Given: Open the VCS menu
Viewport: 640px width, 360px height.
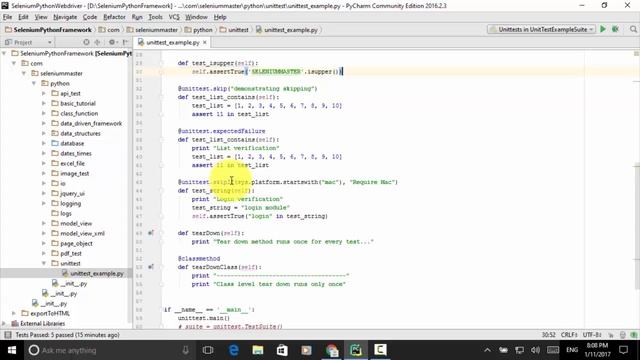Looking at the screenshot, I should [174, 17].
